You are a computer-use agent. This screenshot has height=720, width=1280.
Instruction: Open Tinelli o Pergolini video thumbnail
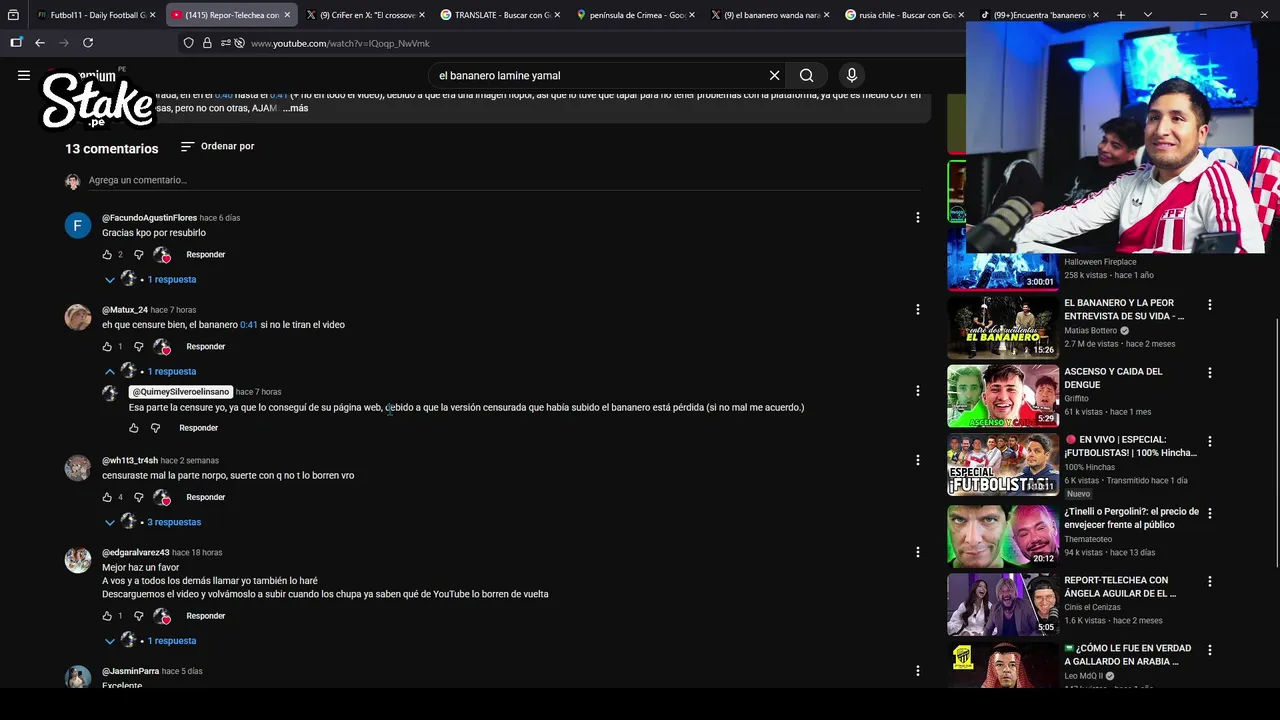[1002, 536]
